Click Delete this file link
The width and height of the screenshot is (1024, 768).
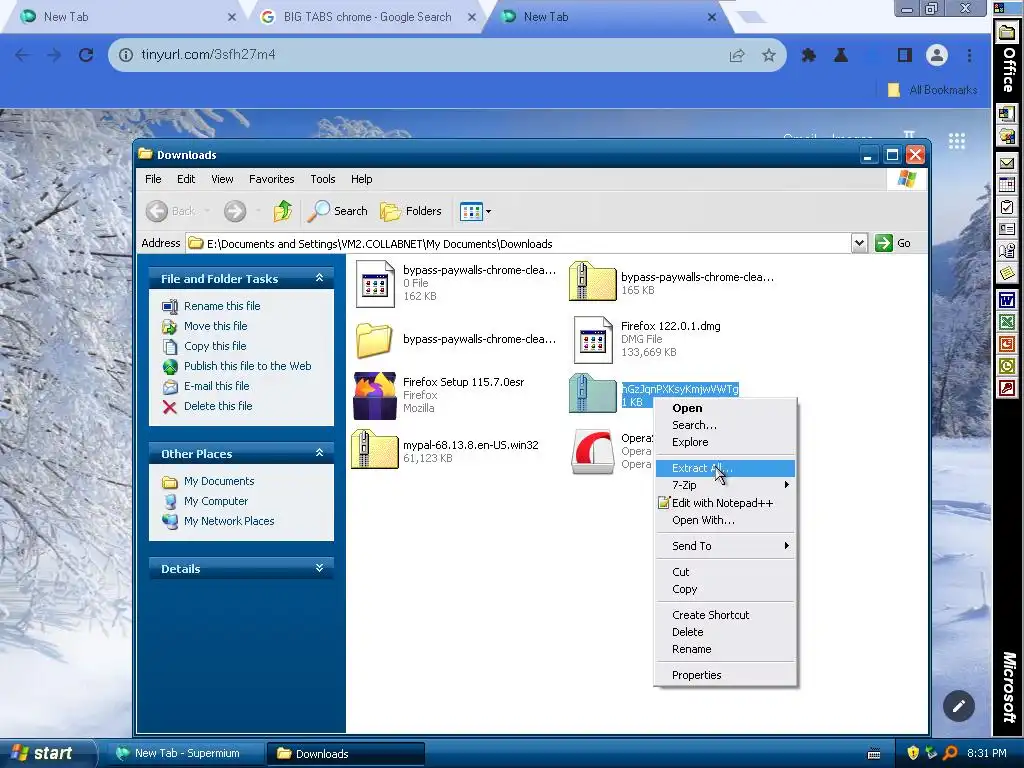(218, 406)
